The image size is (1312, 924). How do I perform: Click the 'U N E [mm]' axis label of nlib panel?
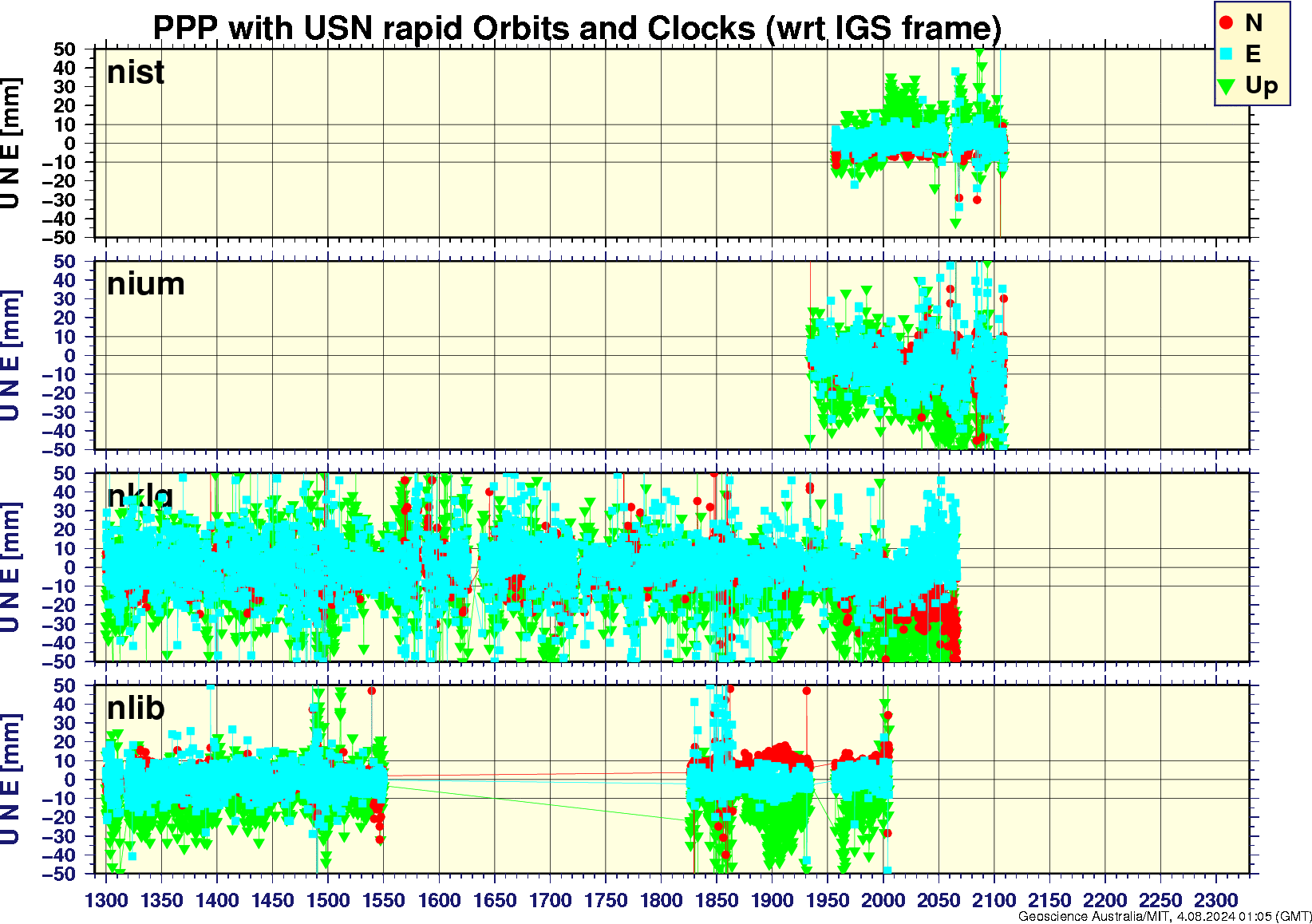pyautogui.click(x=10, y=780)
